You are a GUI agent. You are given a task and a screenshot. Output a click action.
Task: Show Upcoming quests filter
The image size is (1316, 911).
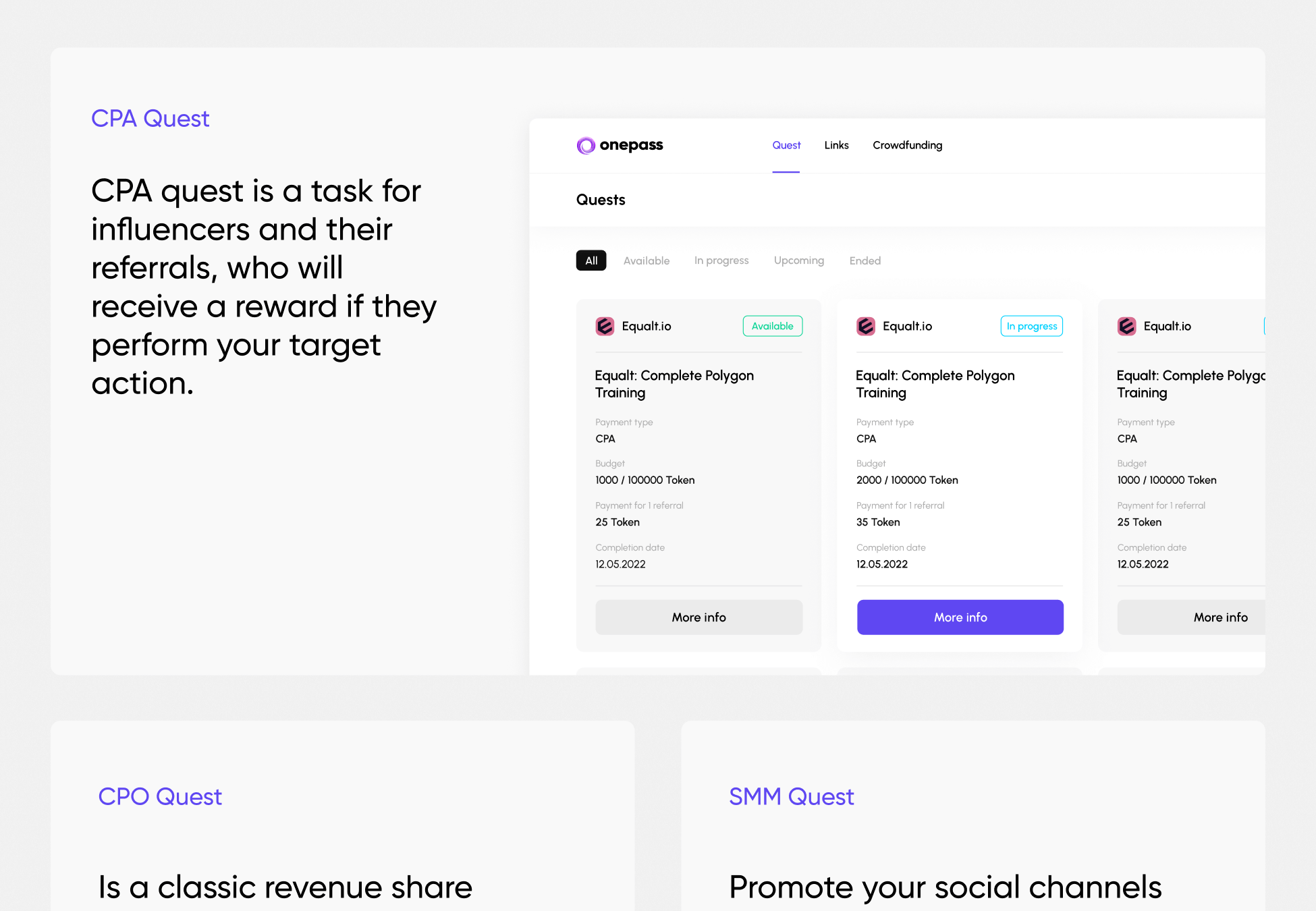(799, 260)
